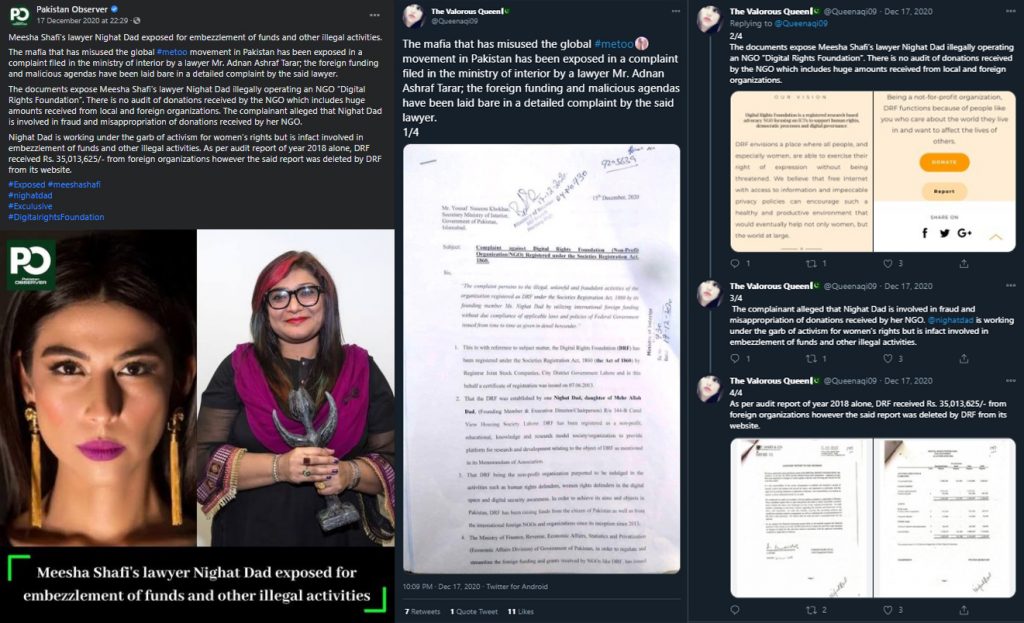View the 7 Retweets list
1024x623 pixels.
[x=423, y=612]
